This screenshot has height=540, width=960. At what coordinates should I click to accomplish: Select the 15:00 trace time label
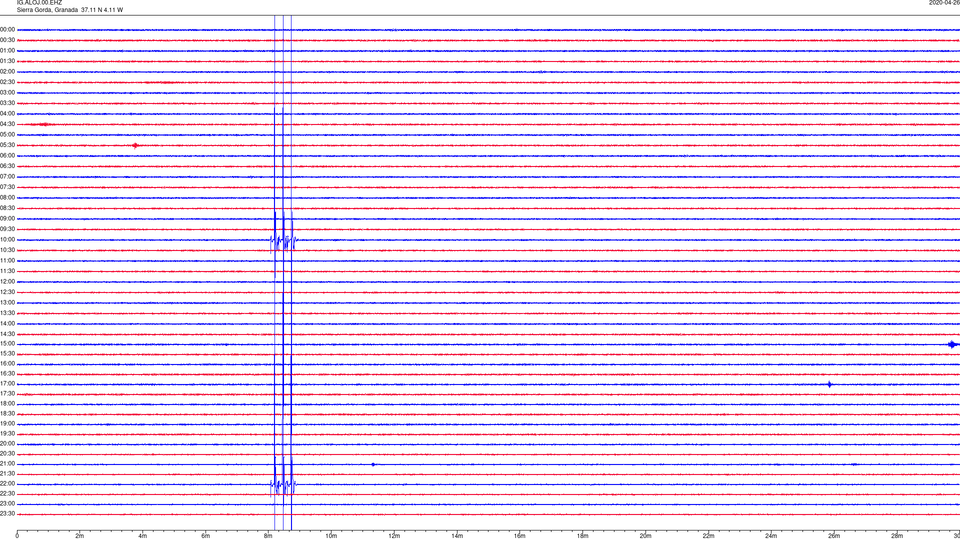[x=7, y=343]
